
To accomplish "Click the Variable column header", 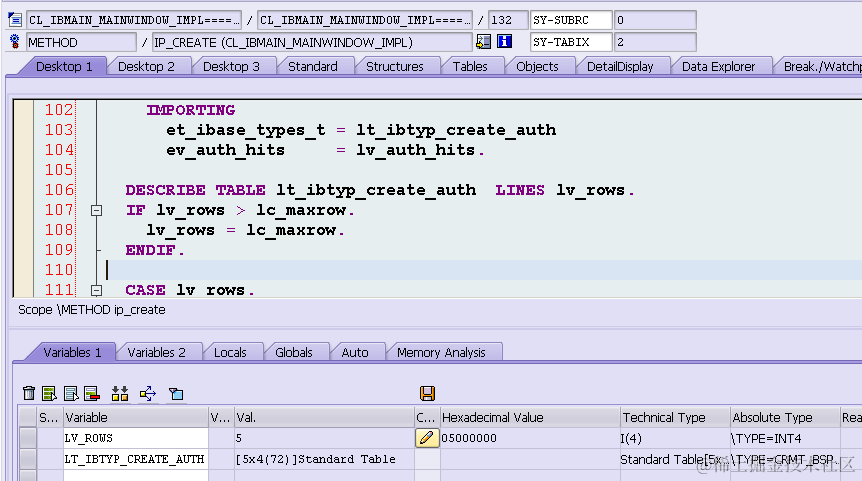I will (x=136, y=417).
